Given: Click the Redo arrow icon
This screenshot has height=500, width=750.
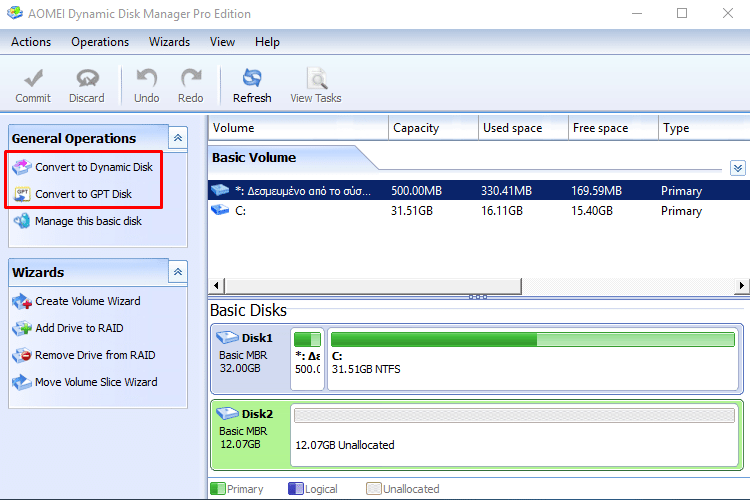Looking at the screenshot, I should pyautogui.click(x=191, y=78).
